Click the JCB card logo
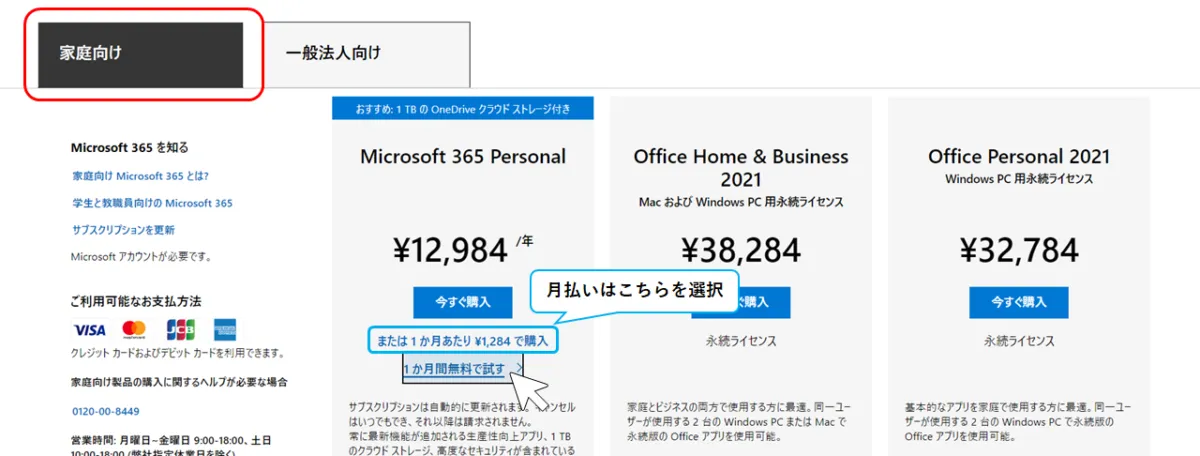Screen dimensions: 1200x456 tap(180, 330)
